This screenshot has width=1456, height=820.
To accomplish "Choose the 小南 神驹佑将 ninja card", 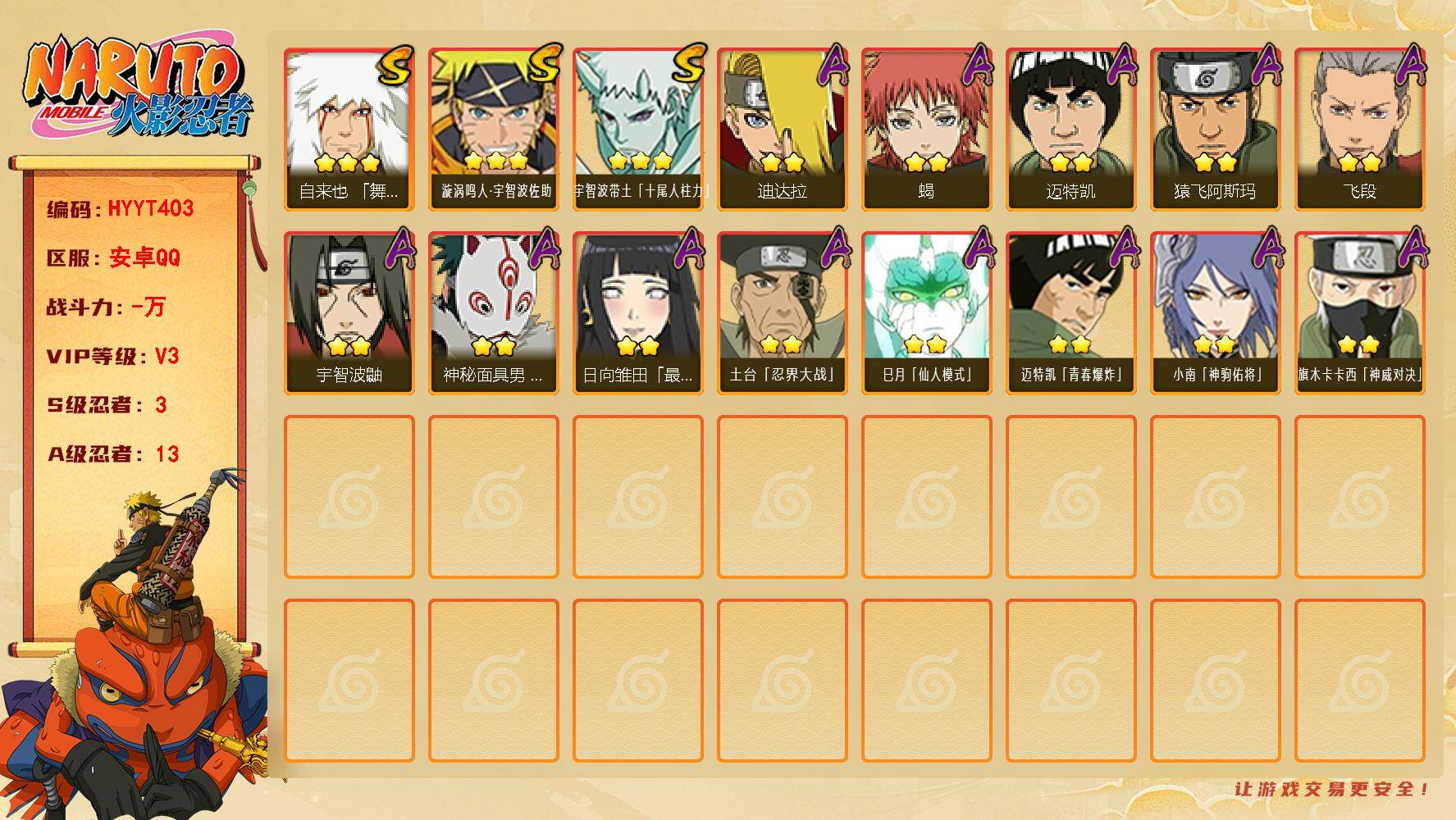I will (x=1215, y=313).
